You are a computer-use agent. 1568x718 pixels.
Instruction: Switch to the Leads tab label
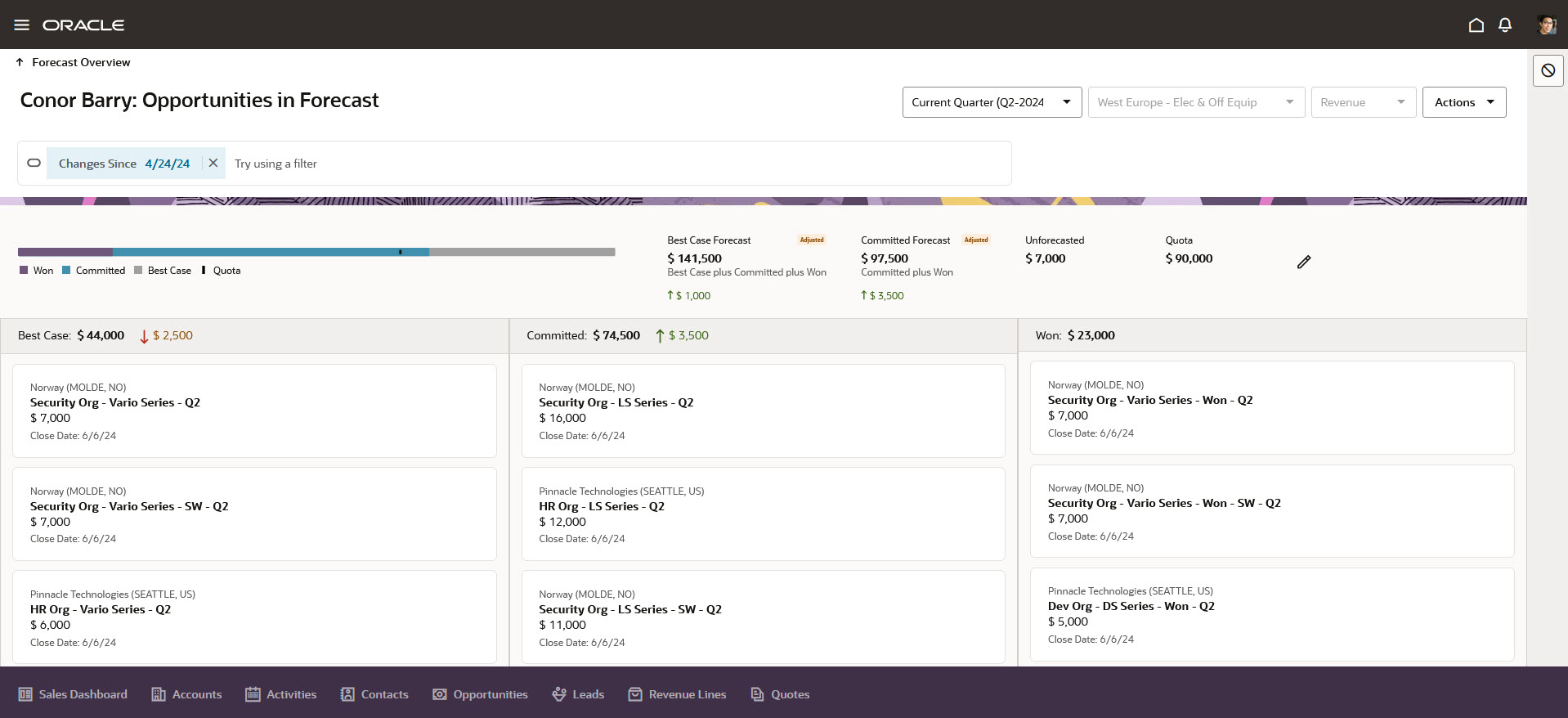[x=589, y=694]
